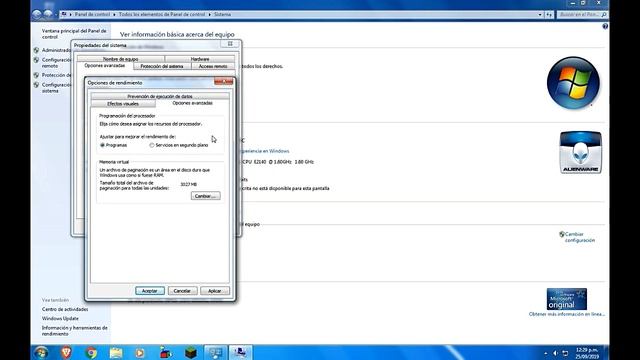The width and height of the screenshot is (640, 360).
Task: Click the Cambiar... virtual memory button
Action: point(206,196)
